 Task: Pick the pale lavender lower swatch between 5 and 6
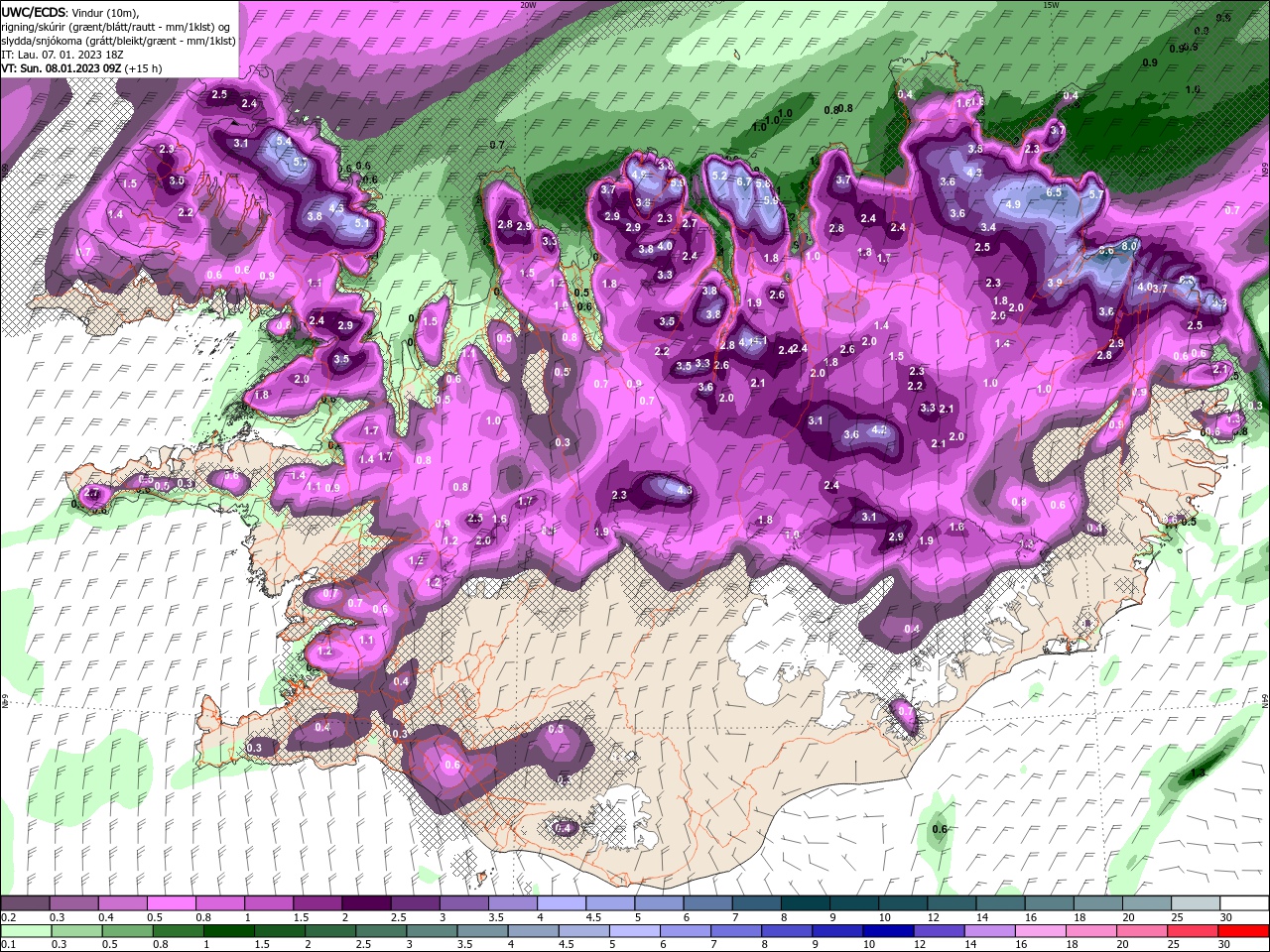(x=634, y=931)
